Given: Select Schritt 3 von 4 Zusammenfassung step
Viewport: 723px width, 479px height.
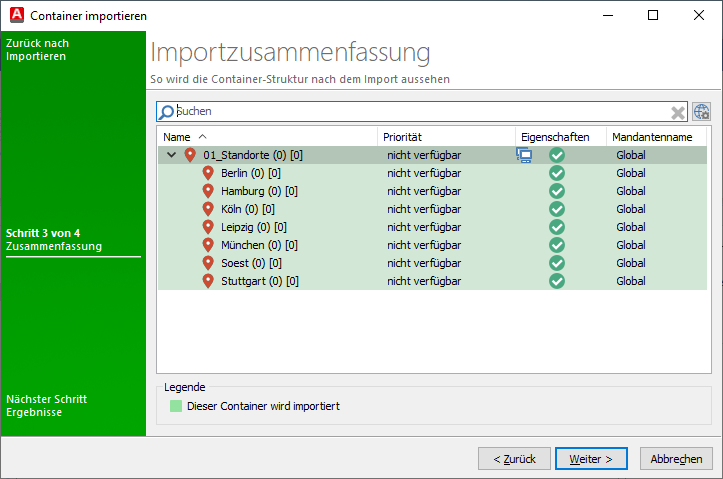Looking at the screenshot, I should click(x=54, y=240).
